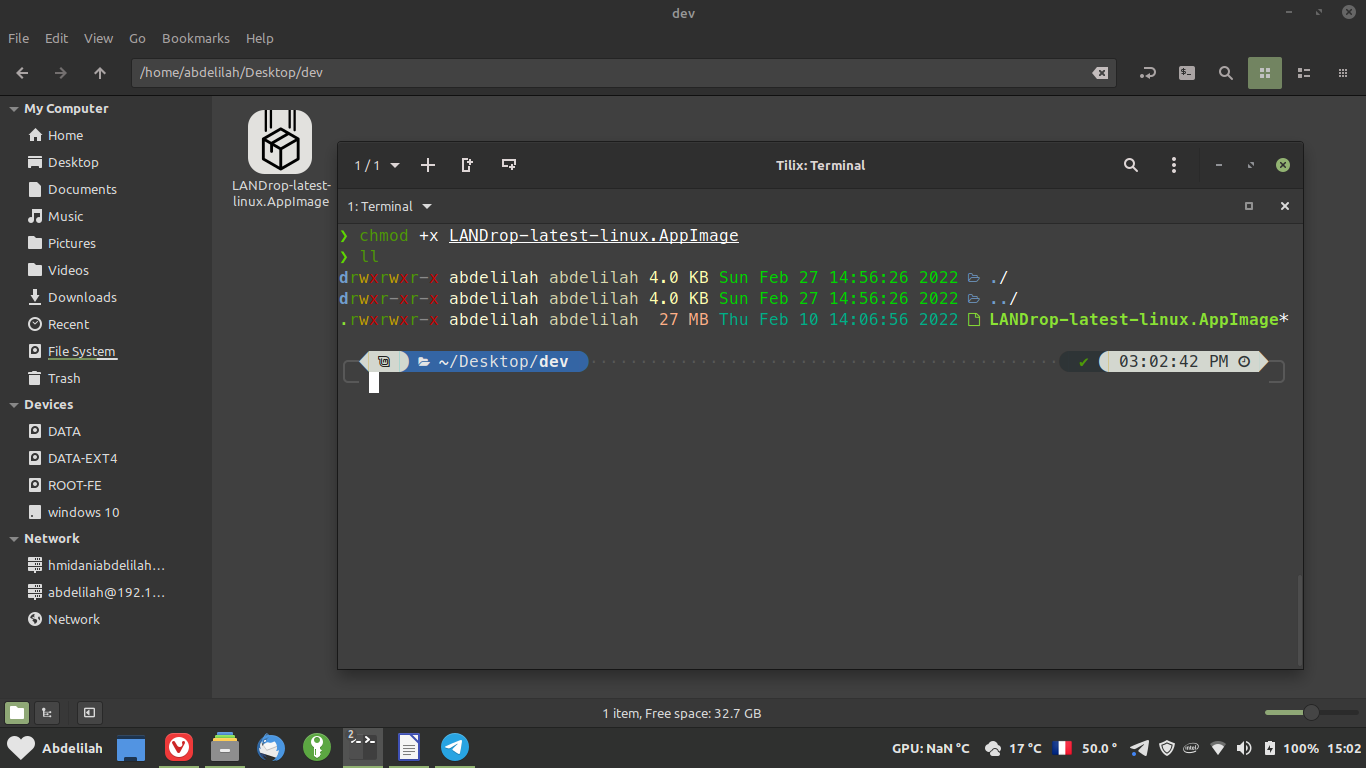Image resolution: width=1366 pixels, height=768 pixels.
Task: Open terminal from file manager toolbar
Action: pos(1187,73)
